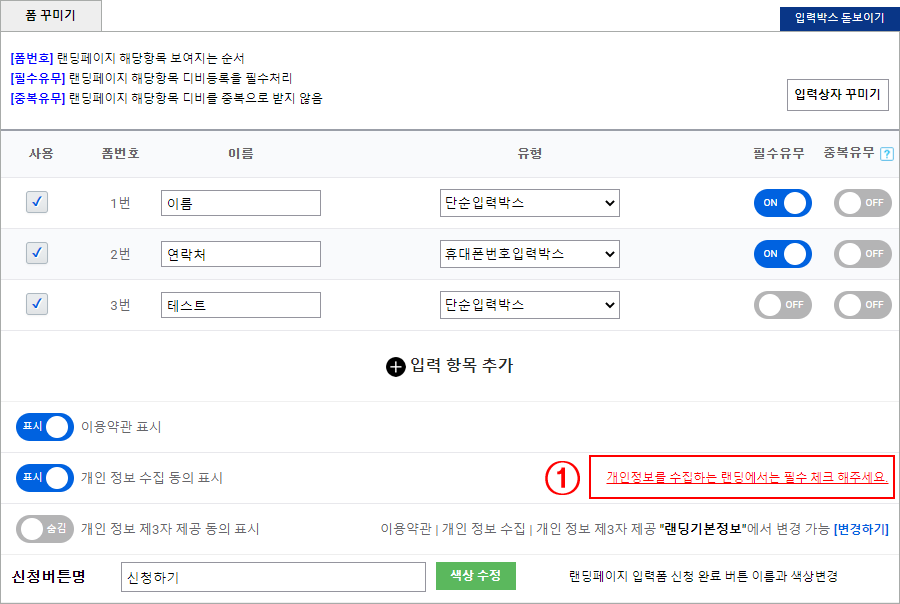900x604 pixels.
Task: Uncheck the 사용 checkbox for row 1번
Action: coord(37,202)
